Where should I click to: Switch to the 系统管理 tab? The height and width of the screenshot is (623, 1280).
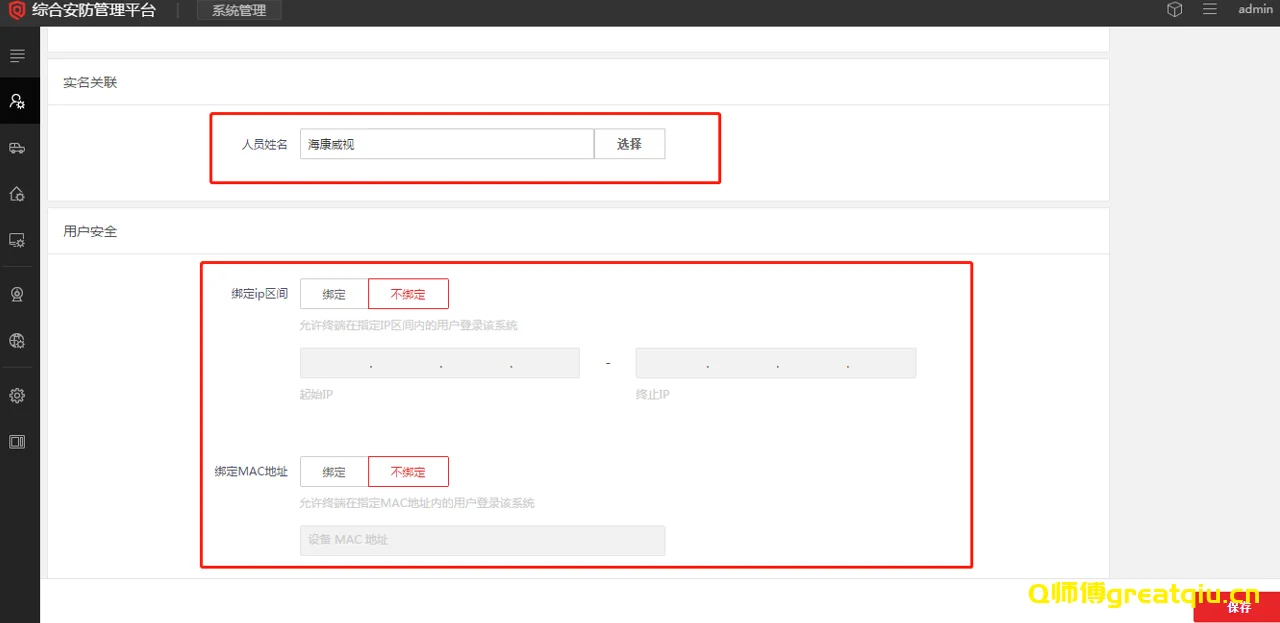pyautogui.click(x=239, y=11)
